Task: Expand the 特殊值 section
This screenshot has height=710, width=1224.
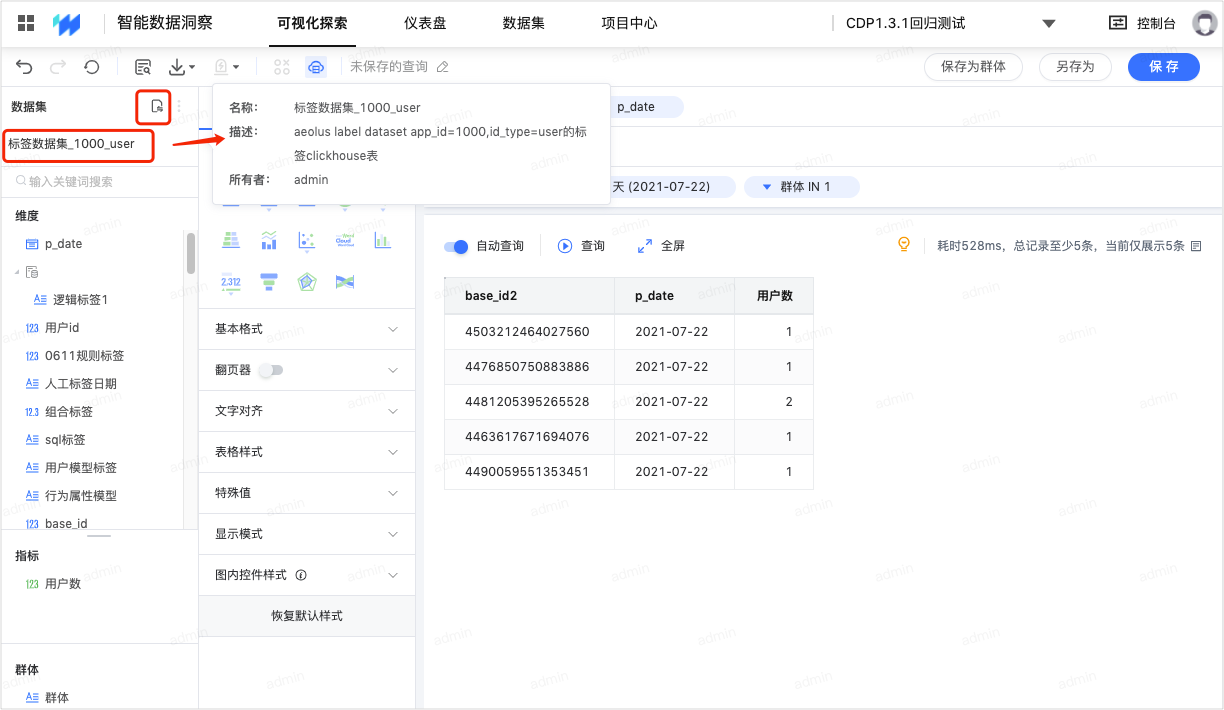Action: pyautogui.click(x=307, y=493)
